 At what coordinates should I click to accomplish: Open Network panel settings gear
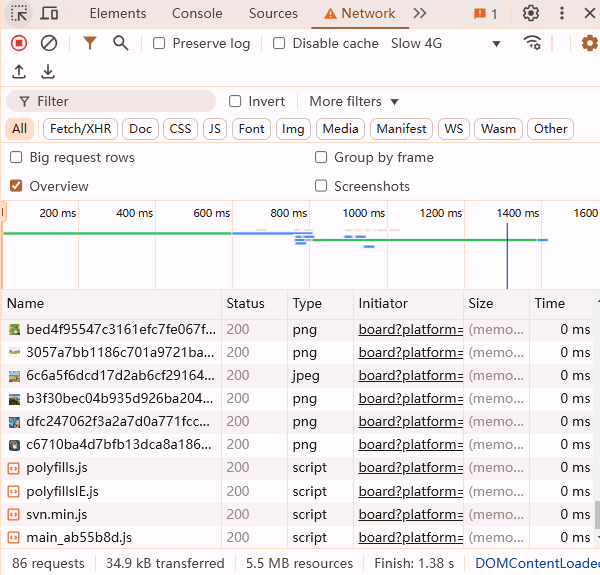[x=590, y=43]
